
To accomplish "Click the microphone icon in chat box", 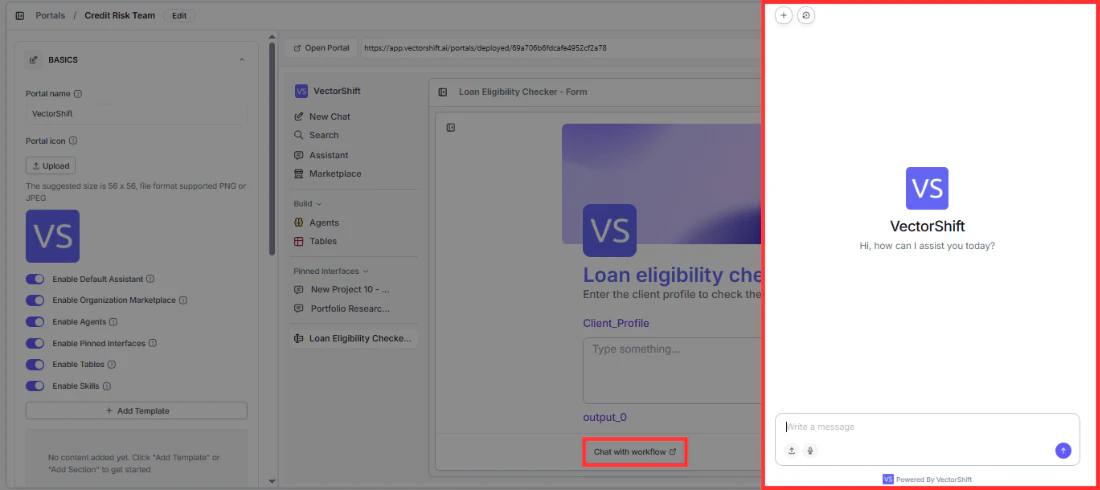I will pos(810,451).
